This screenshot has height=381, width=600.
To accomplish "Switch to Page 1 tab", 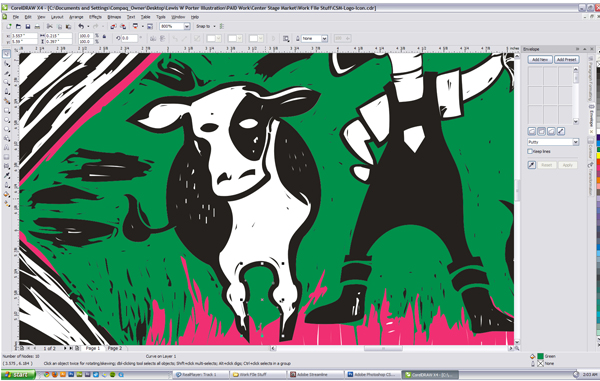I will pos(93,348).
